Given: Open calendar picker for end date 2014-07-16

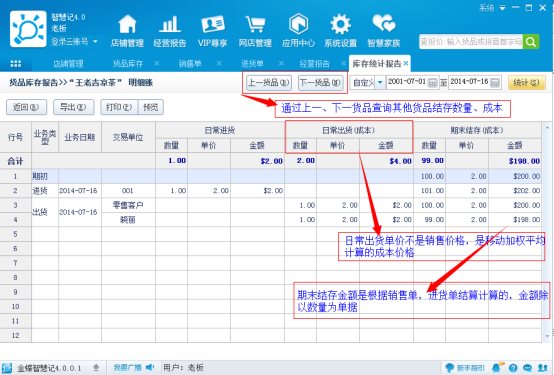Looking at the screenshot, I should pyautogui.click(x=495, y=83).
